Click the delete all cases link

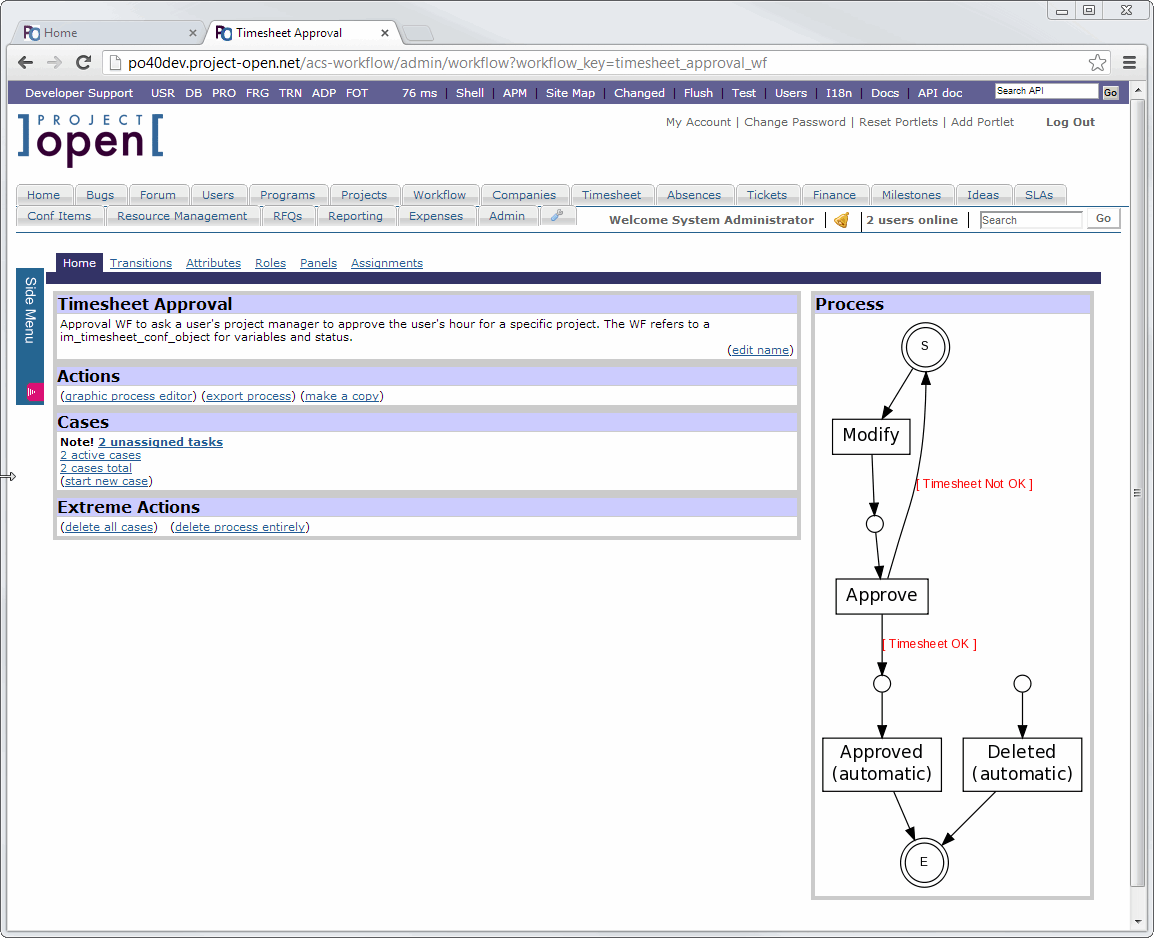coord(109,527)
